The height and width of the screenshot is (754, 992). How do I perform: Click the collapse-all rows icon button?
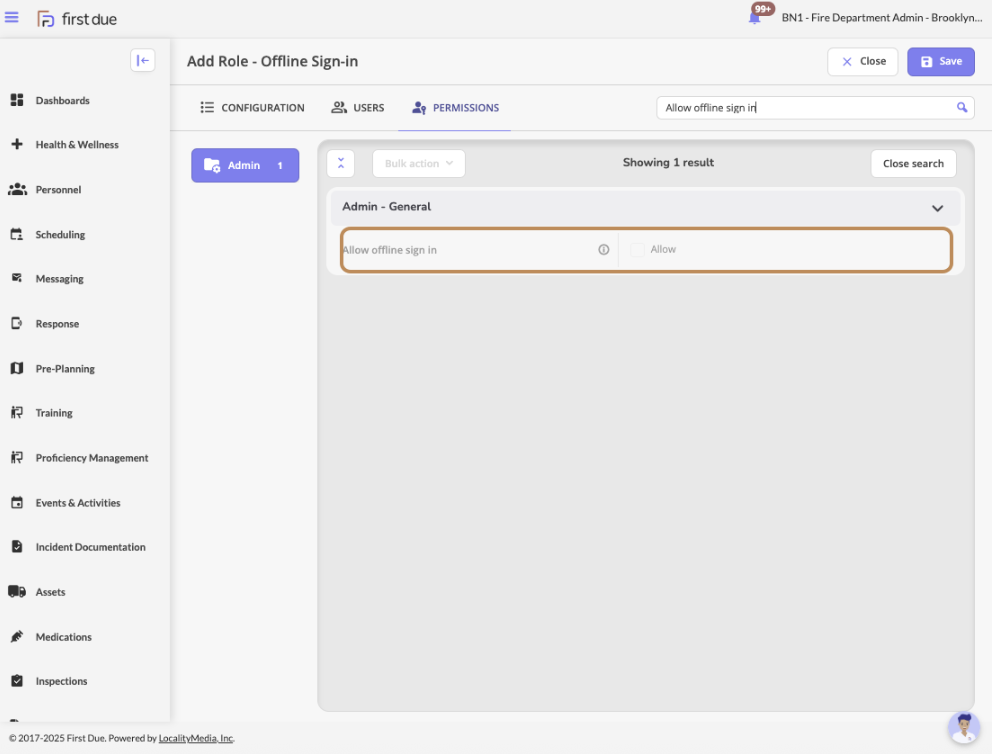click(341, 164)
